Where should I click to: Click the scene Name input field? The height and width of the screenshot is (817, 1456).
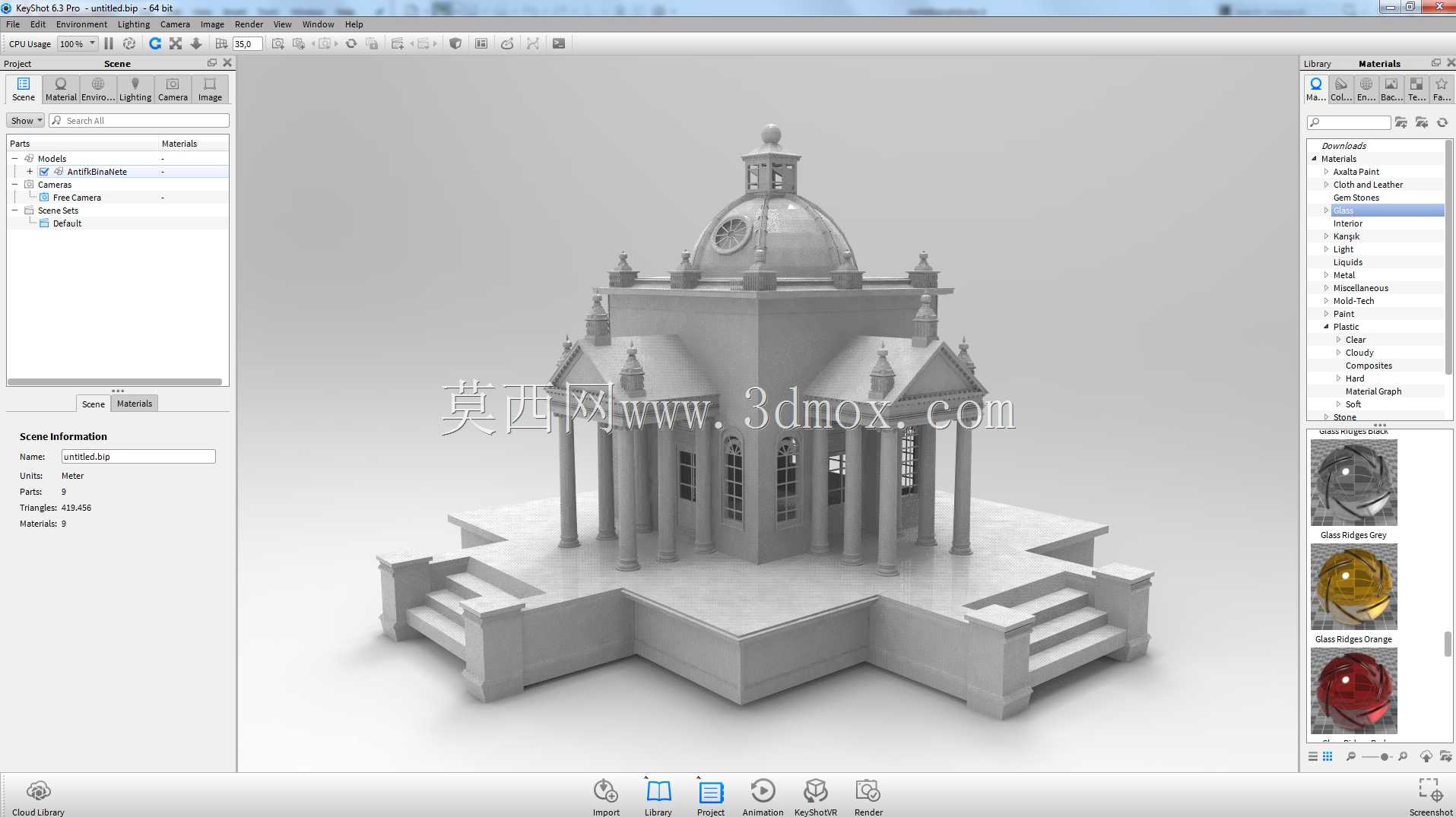point(138,457)
